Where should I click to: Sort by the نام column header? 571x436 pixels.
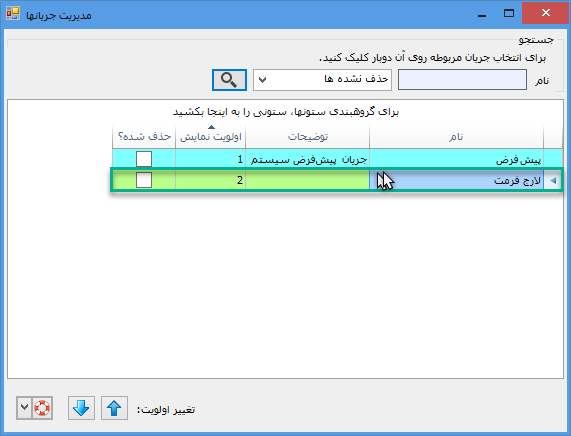(456, 137)
